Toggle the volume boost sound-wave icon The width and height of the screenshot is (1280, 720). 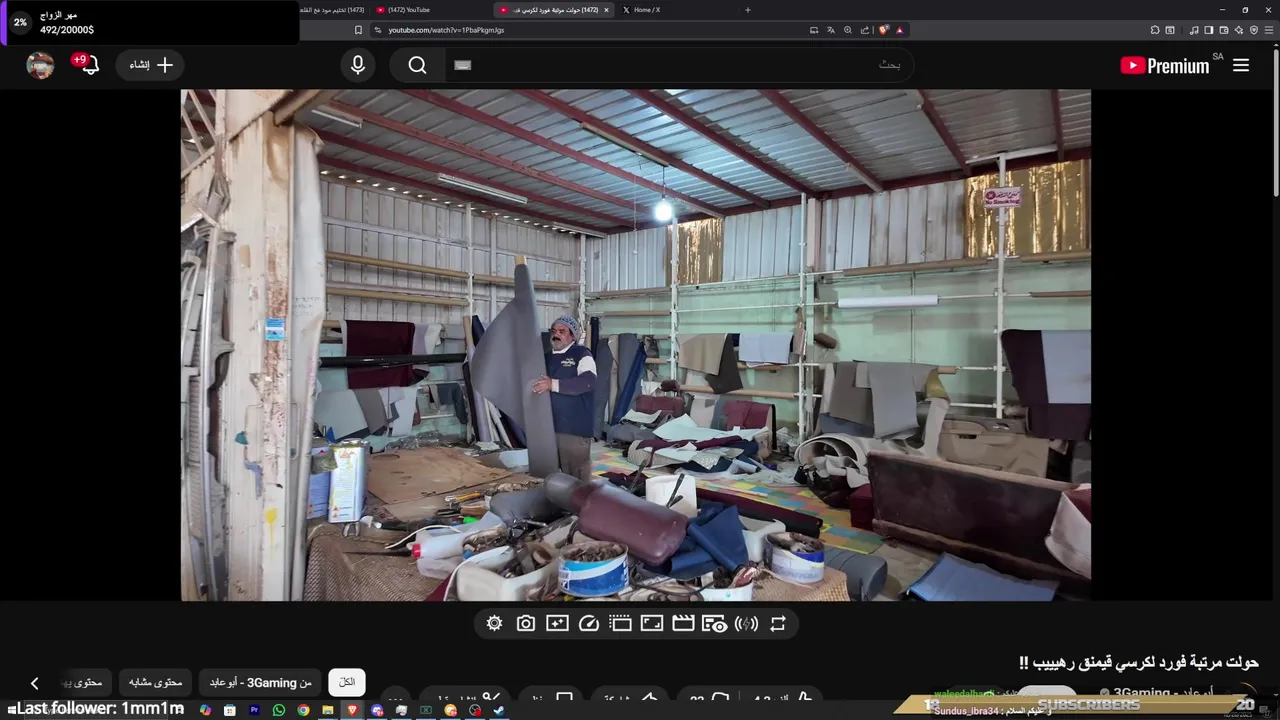click(746, 623)
